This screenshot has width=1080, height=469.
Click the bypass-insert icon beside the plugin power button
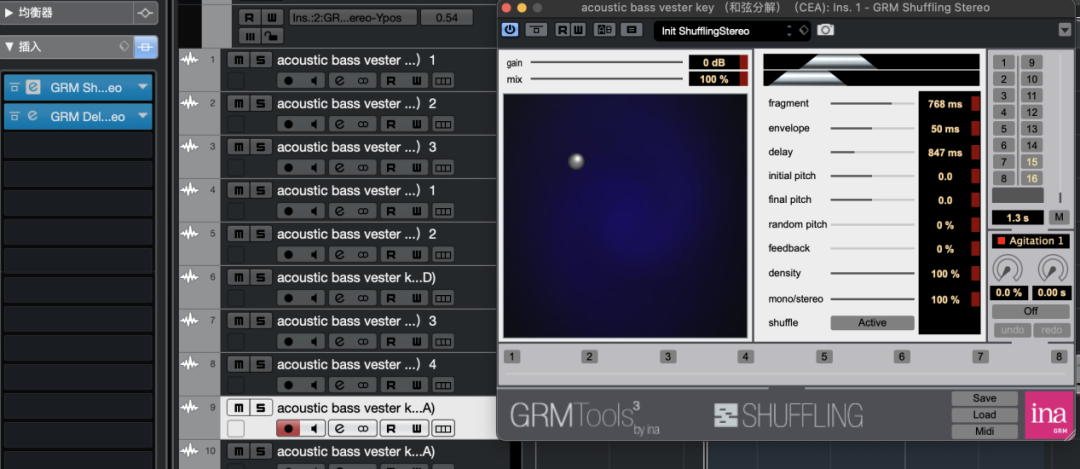(536, 30)
